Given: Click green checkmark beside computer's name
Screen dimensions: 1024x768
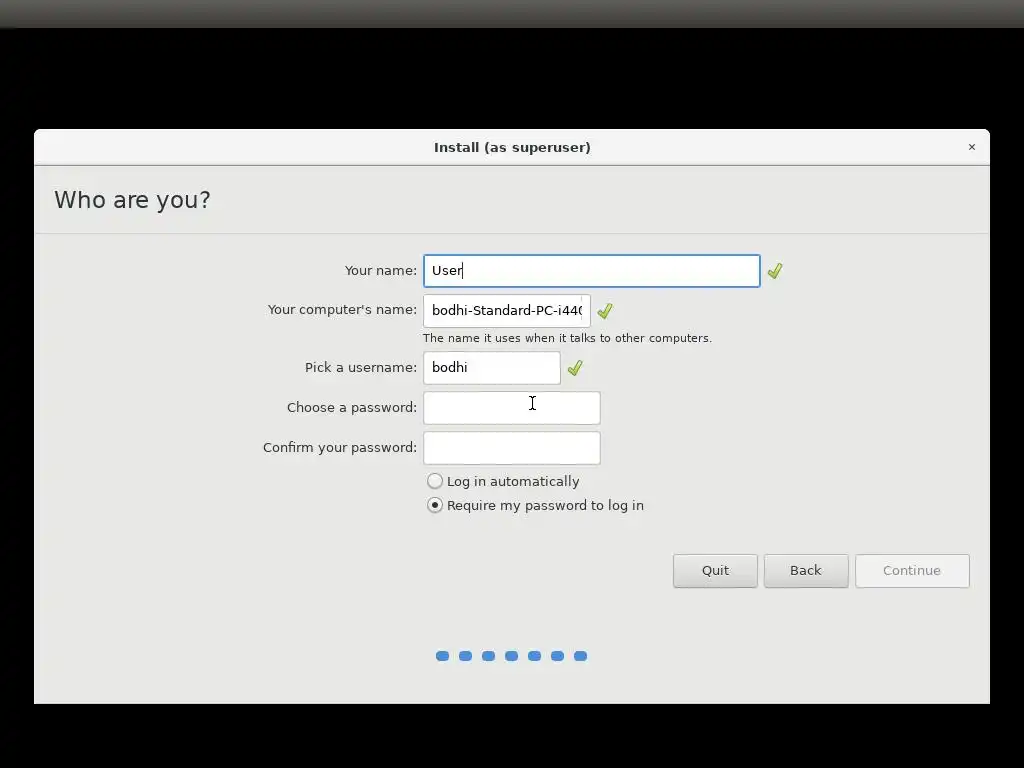Looking at the screenshot, I should click(x=605, y=311).
